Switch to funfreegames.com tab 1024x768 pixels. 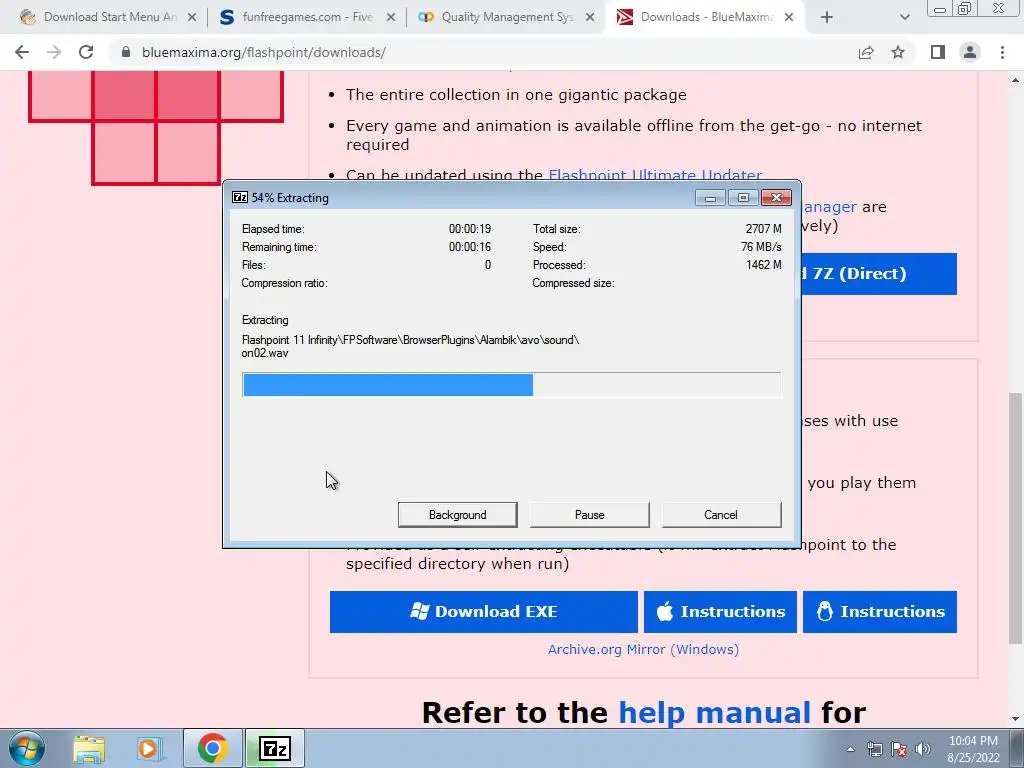[307, 17]
